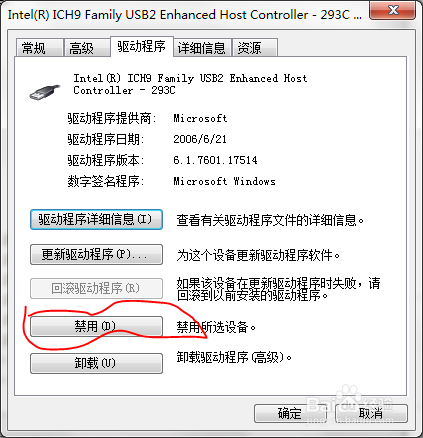
Task: Click the driver version 6.1.7601.17514
Action: click(x=215, y=160)
